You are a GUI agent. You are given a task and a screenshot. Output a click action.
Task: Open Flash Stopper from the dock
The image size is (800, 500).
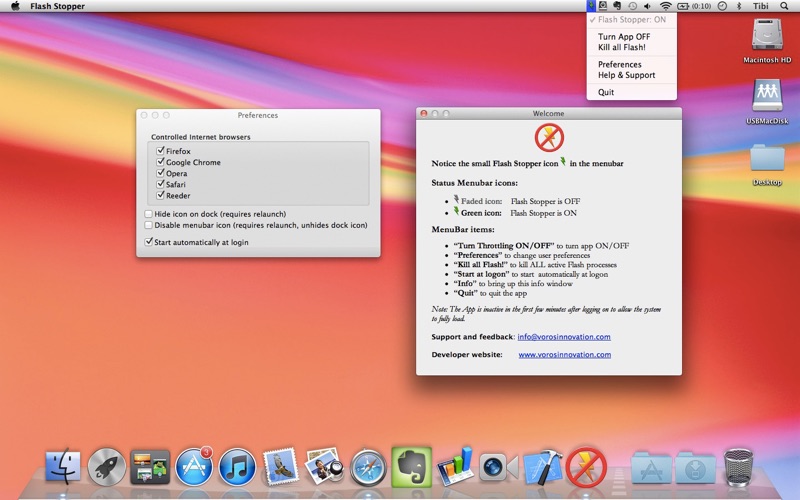pos(586,467)
